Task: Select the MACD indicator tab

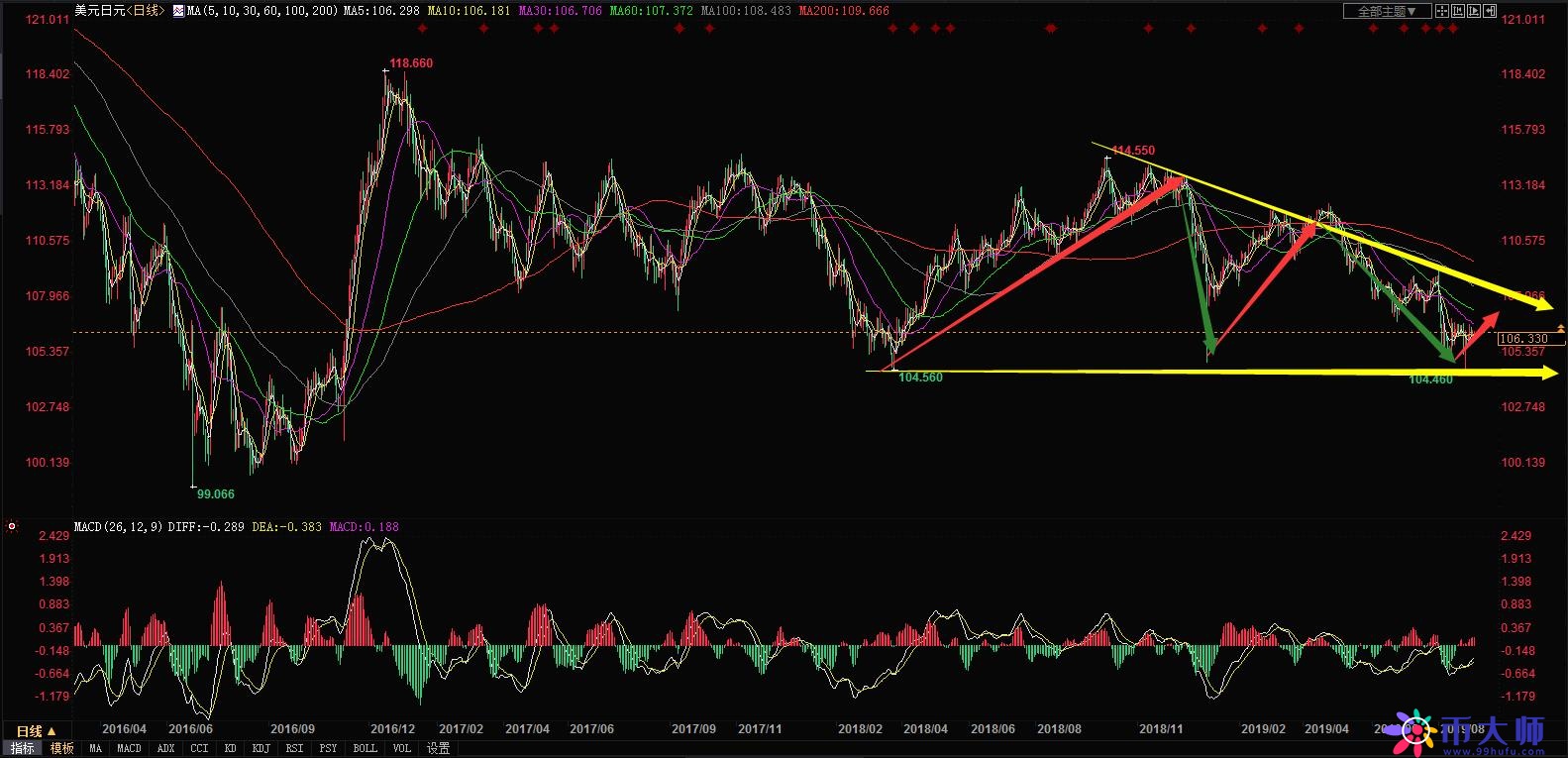Action: pyautogui.click(x=130, y=748)
